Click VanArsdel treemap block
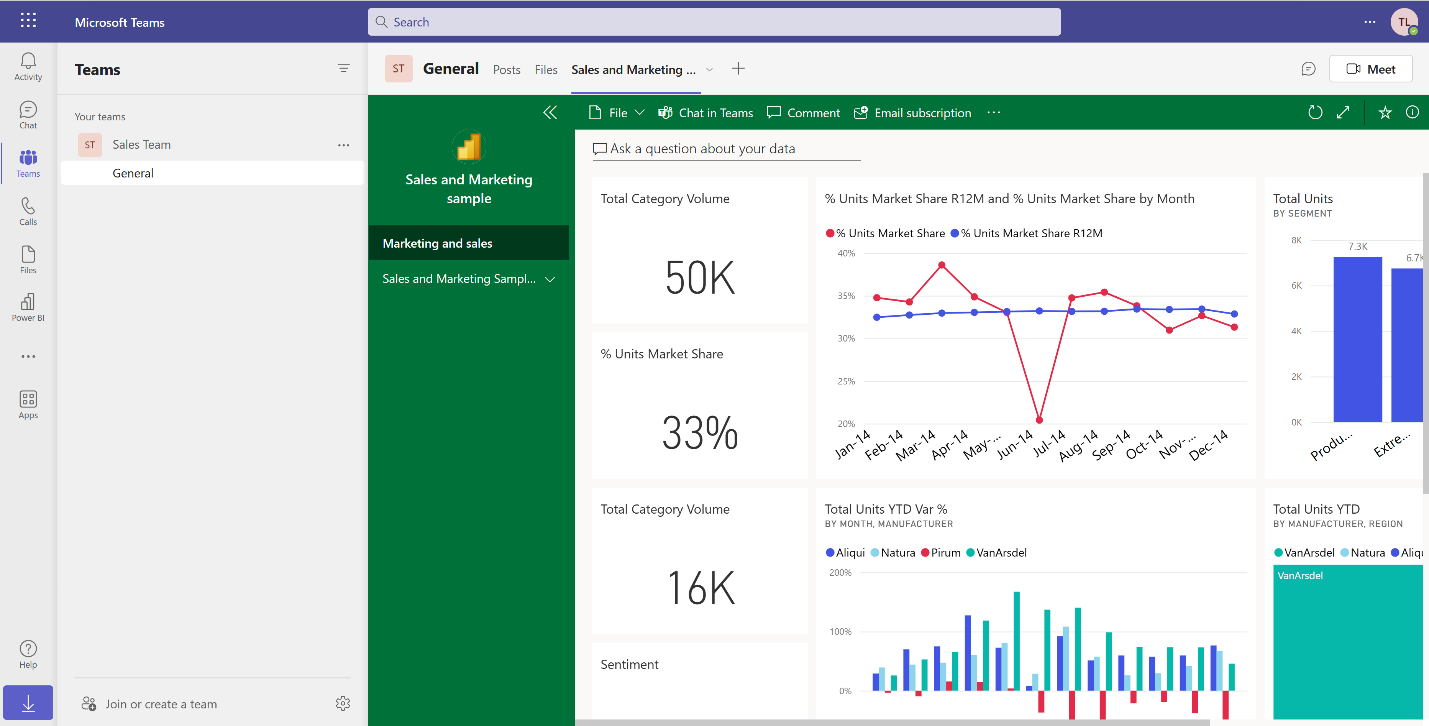 (1347, 642)
